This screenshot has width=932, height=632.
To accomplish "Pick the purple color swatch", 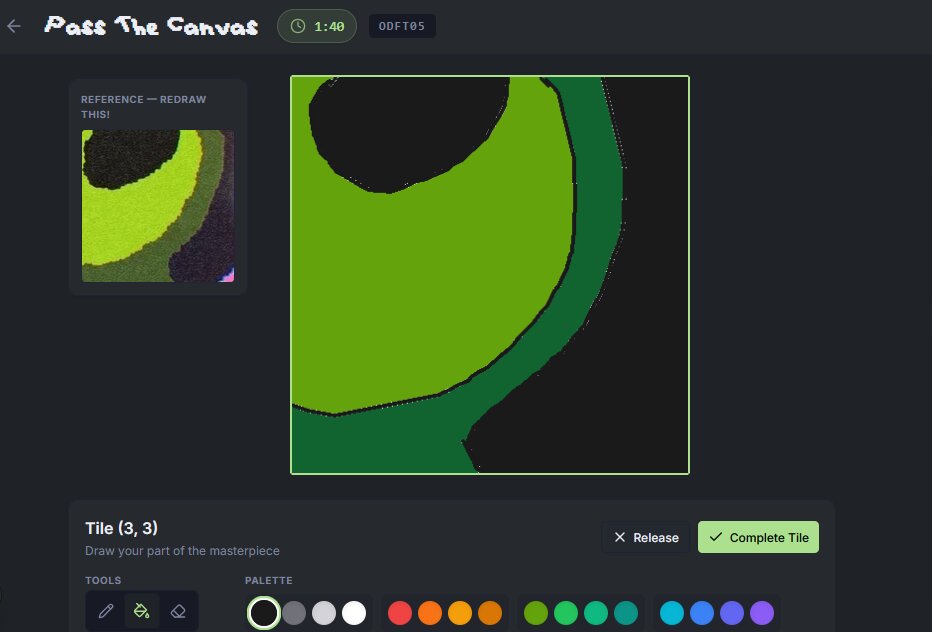I will click(762, 612).
